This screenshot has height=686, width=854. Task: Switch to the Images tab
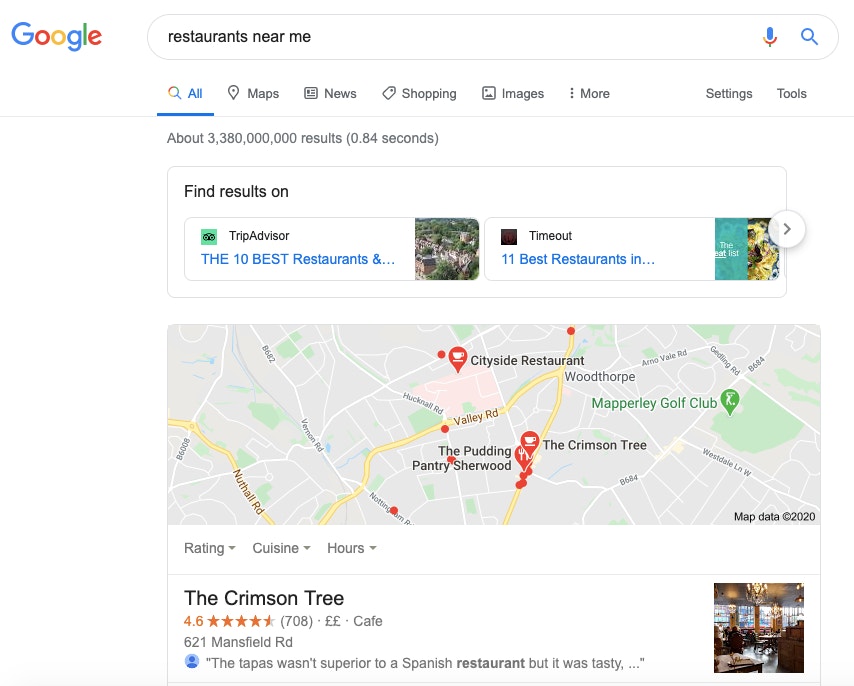click(513, 93)
